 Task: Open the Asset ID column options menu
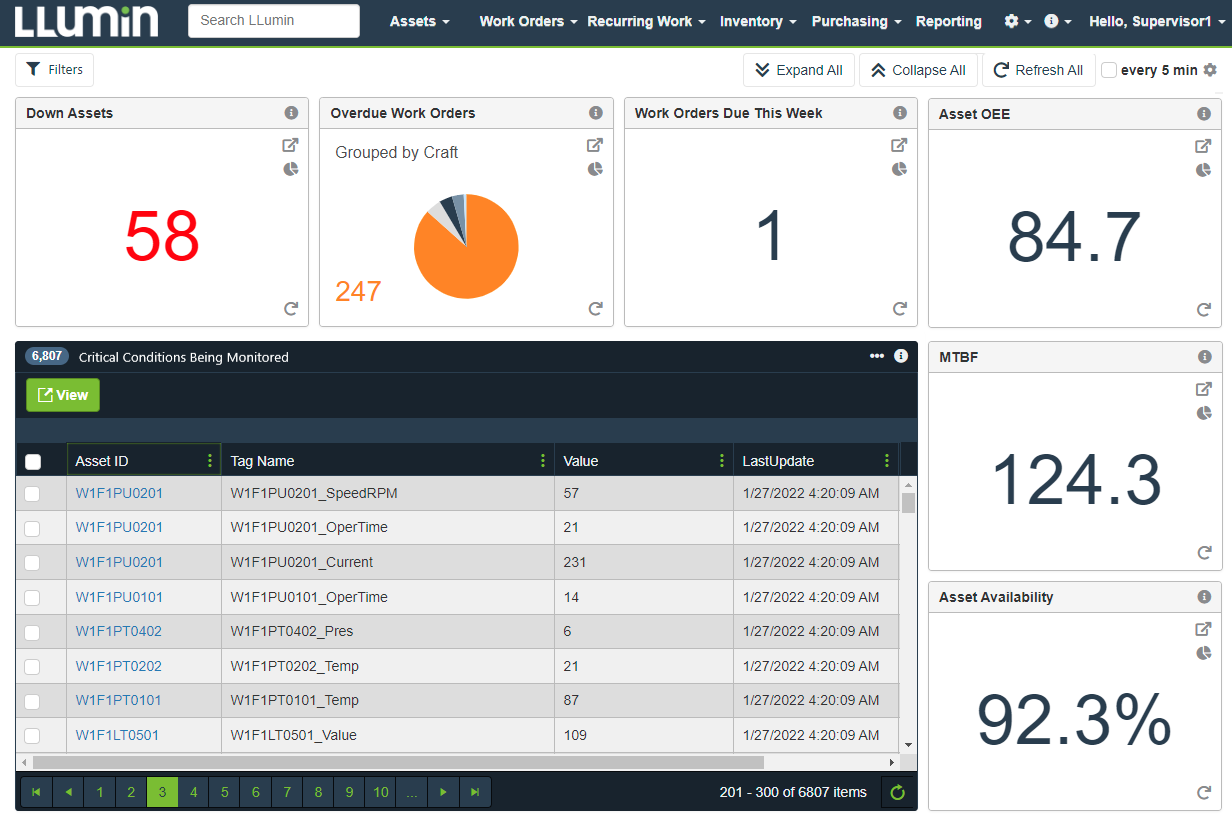[210, 461]
